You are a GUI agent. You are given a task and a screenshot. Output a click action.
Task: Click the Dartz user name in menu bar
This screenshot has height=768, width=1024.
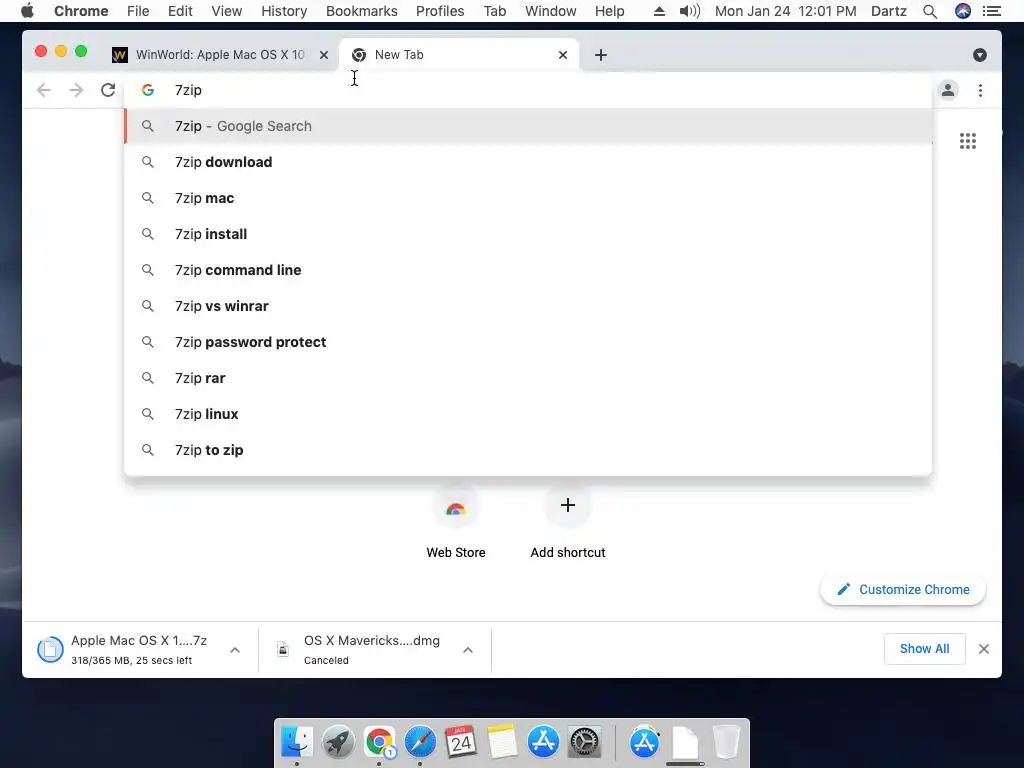(889, 11)
